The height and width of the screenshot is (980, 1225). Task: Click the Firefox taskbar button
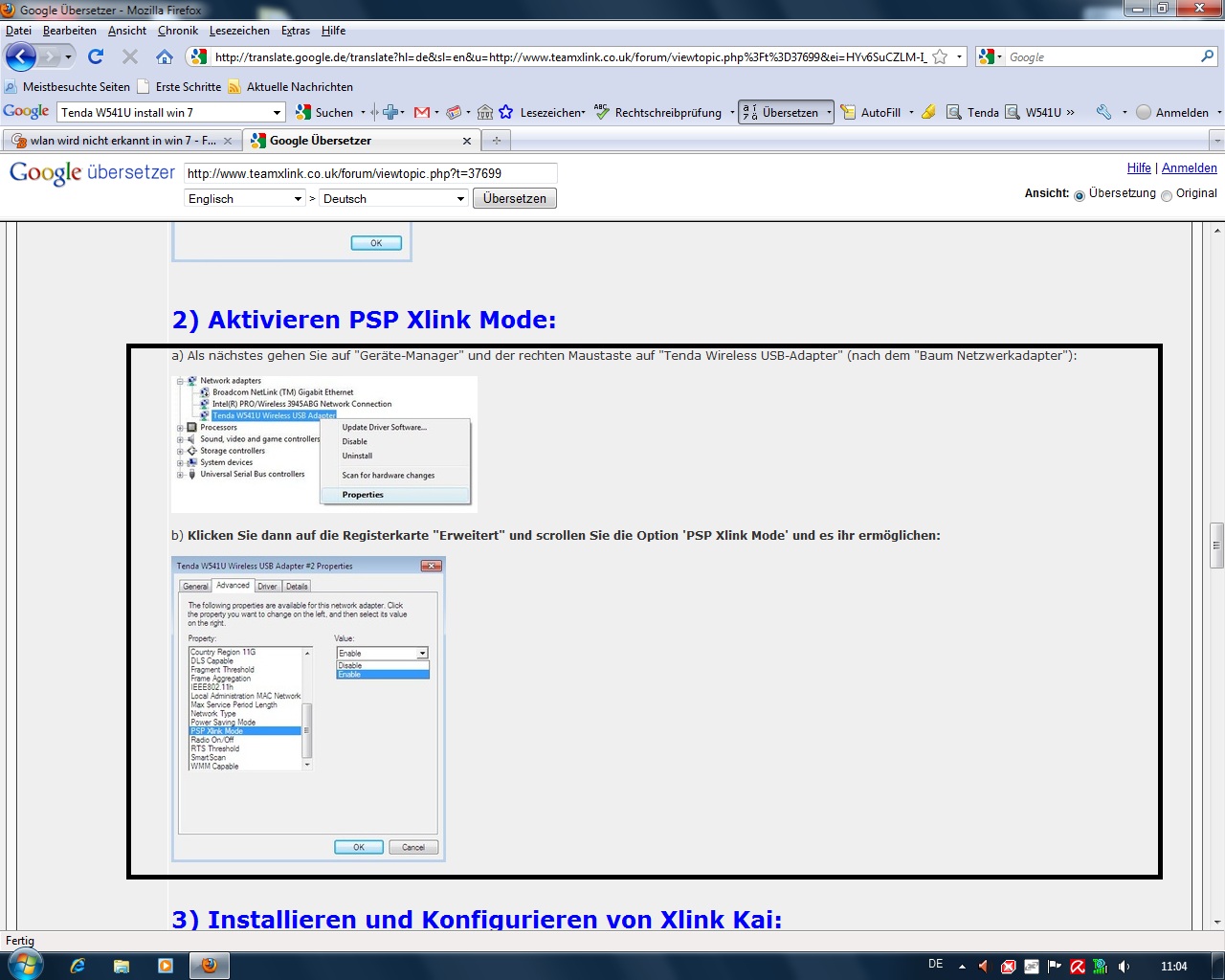[210, 966]
